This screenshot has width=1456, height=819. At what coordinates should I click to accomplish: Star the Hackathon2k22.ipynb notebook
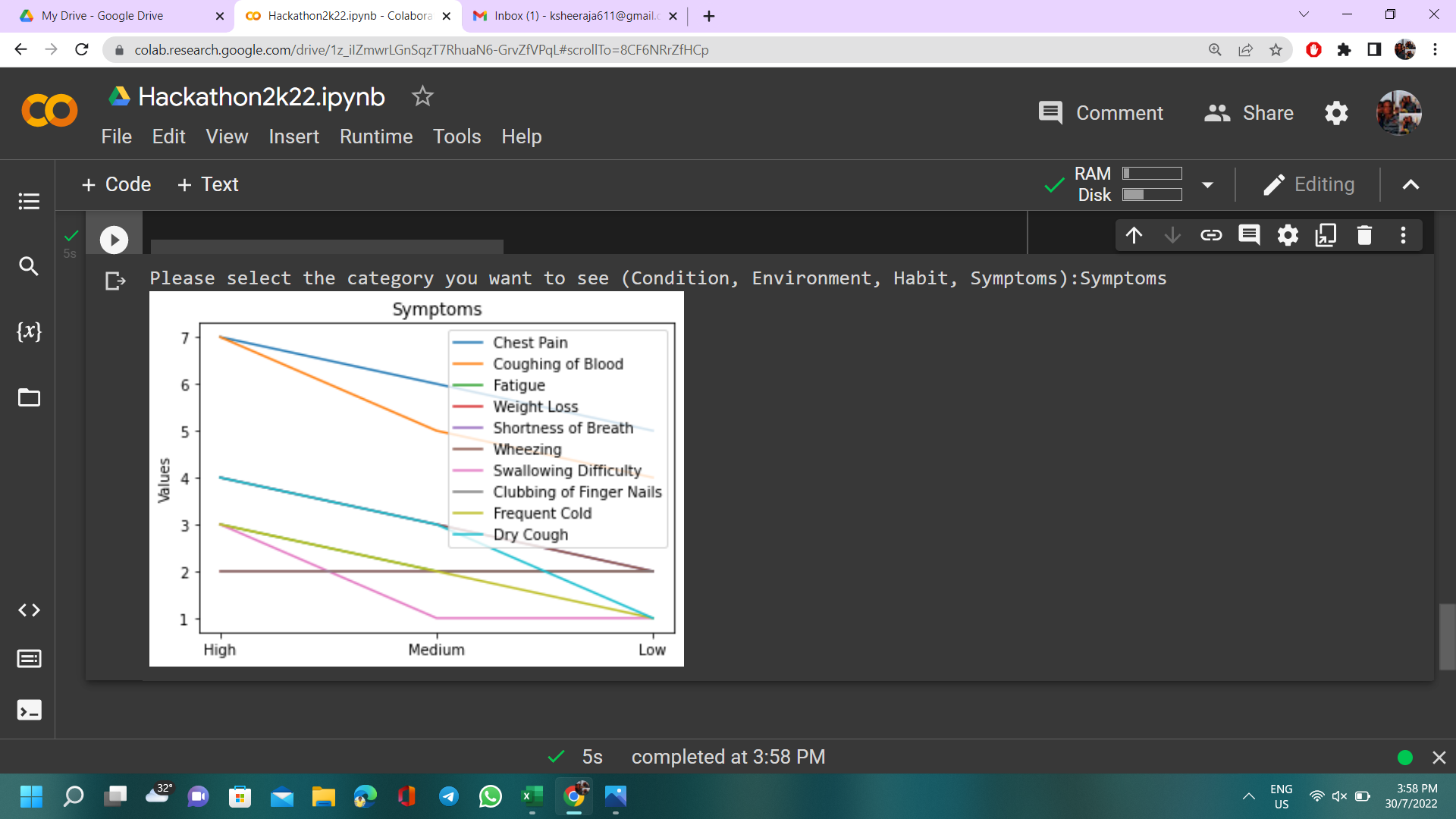(422, 96)
